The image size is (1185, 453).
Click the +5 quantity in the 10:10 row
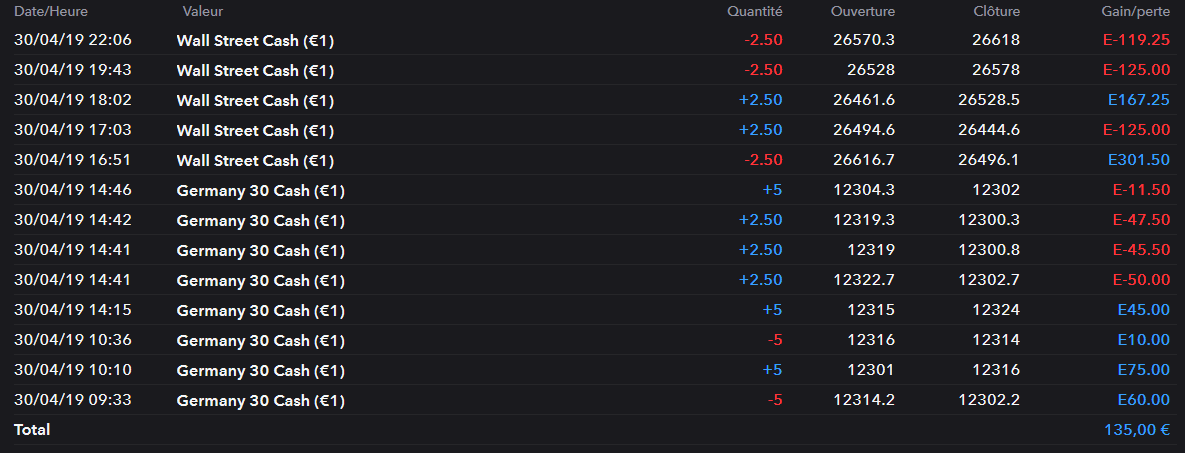click(x=771, y=370)
